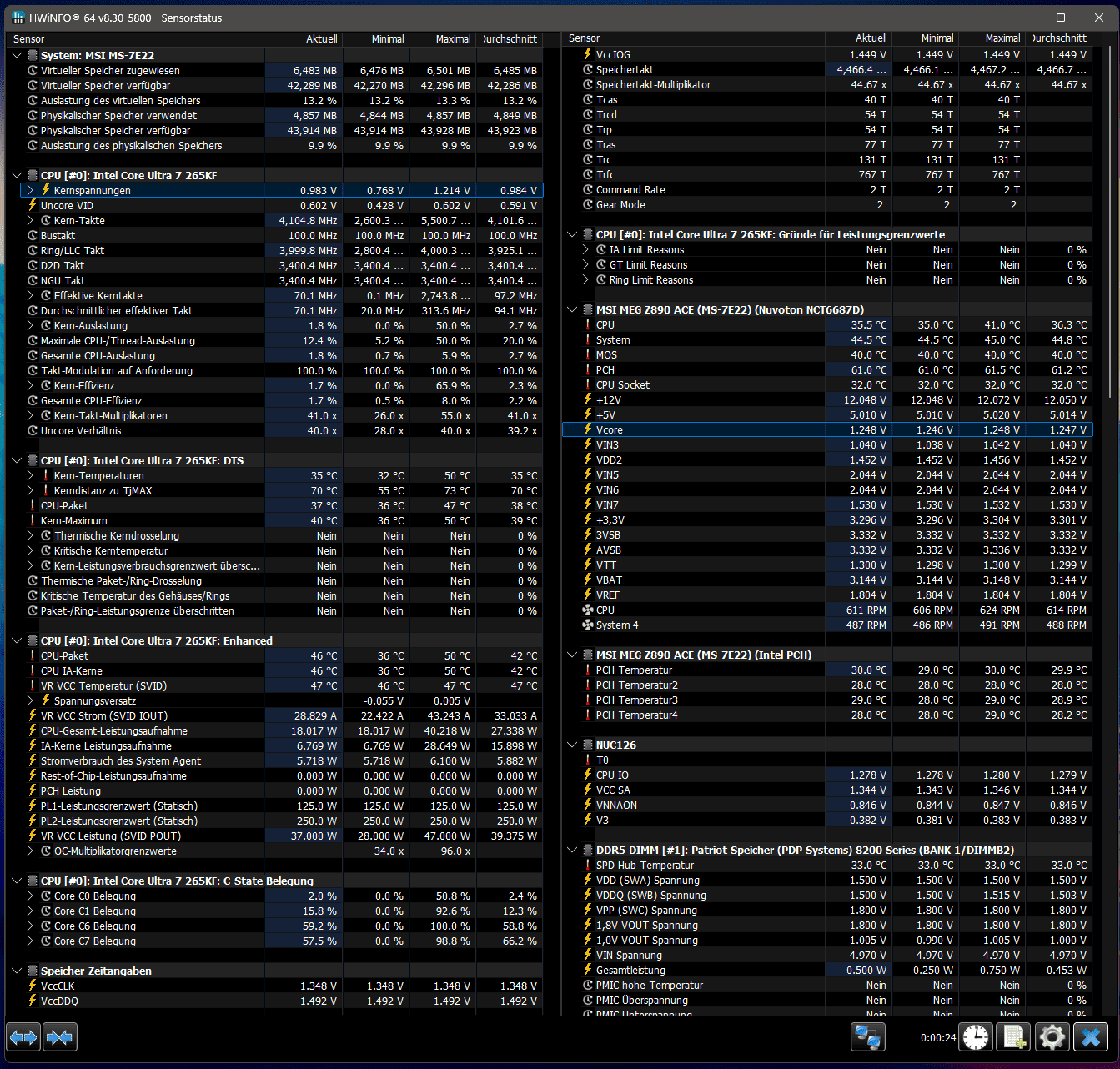Click the thermometer icon beside Kern-Maximum
Viewport: 1120px width, 1069px height.
(33, 521)
